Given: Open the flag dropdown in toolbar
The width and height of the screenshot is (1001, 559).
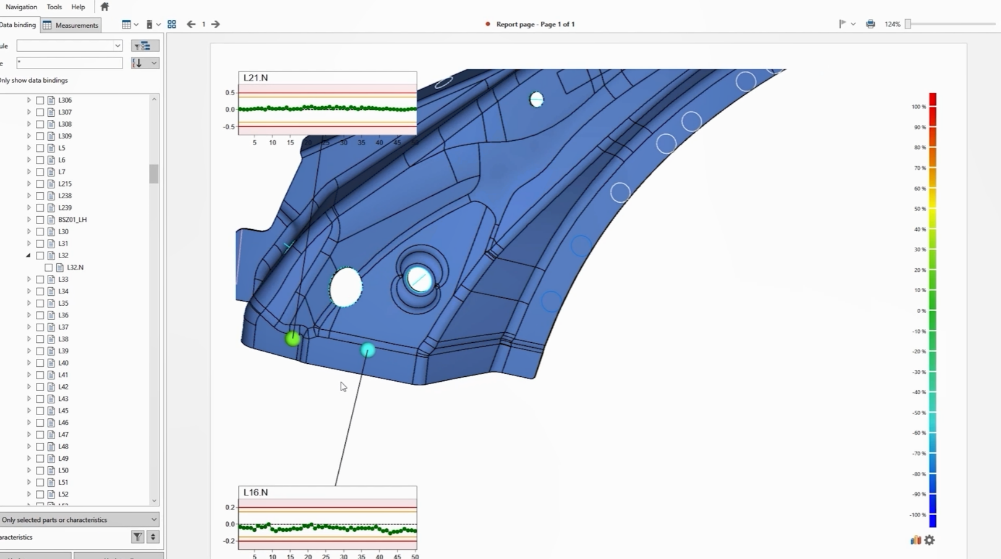Looking at the screenshot, I should click(x=846, y=24).
